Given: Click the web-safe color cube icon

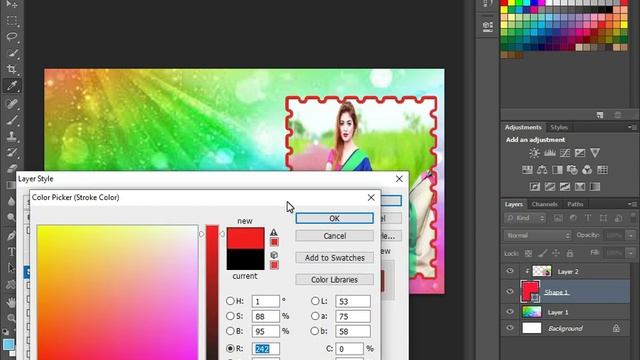Looking at the screenshot, I should coord(274,255).
